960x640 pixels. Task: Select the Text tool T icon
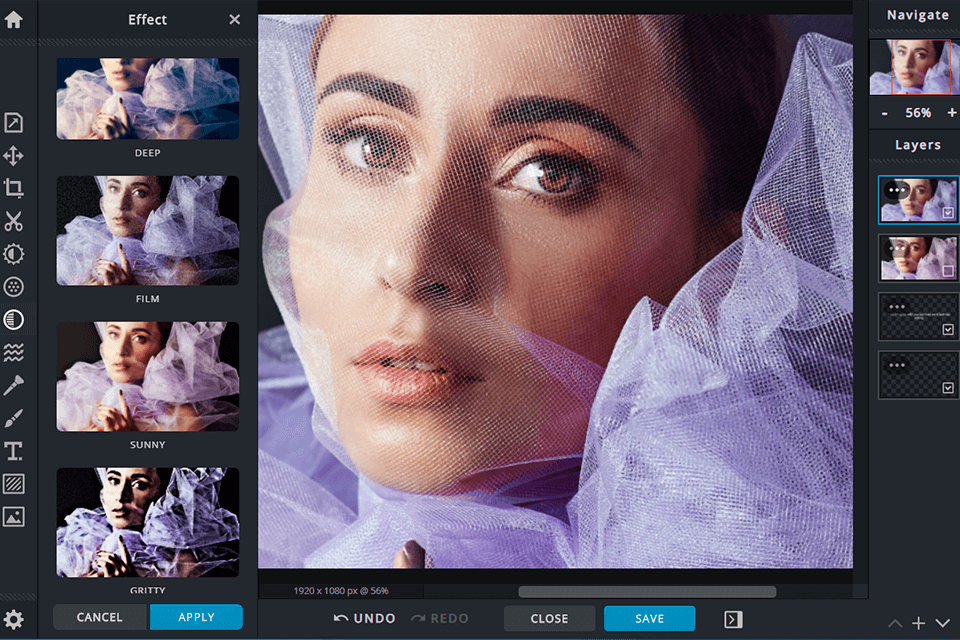(x=13, y=451)
